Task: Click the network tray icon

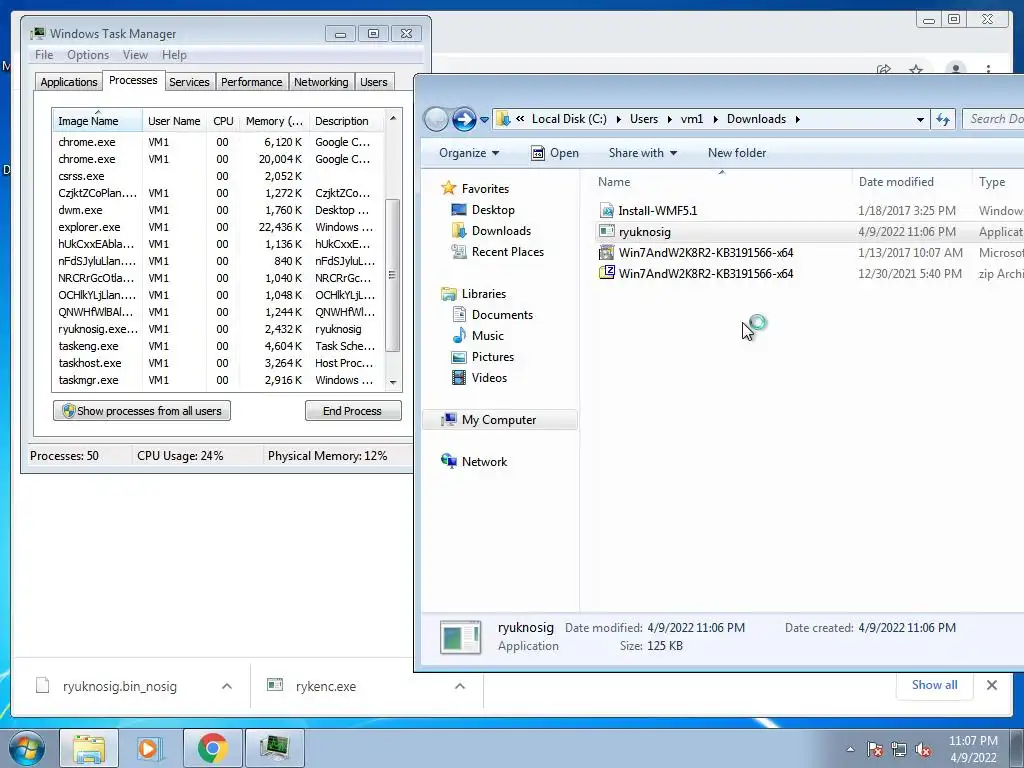Action: point(899,749)
